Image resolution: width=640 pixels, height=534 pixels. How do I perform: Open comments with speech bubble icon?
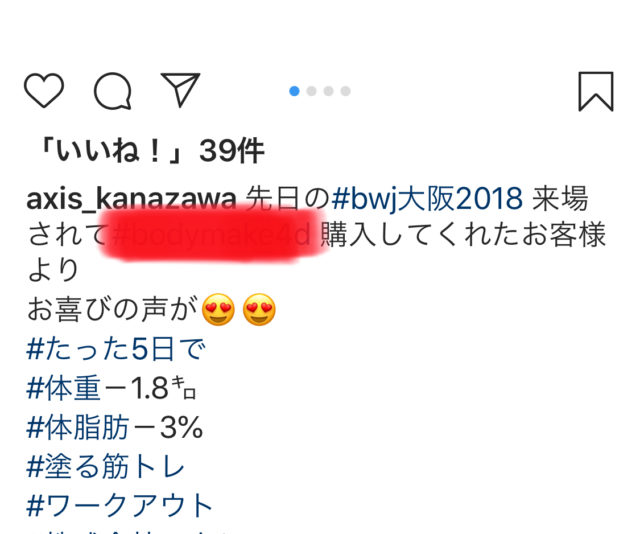(113, 91)
